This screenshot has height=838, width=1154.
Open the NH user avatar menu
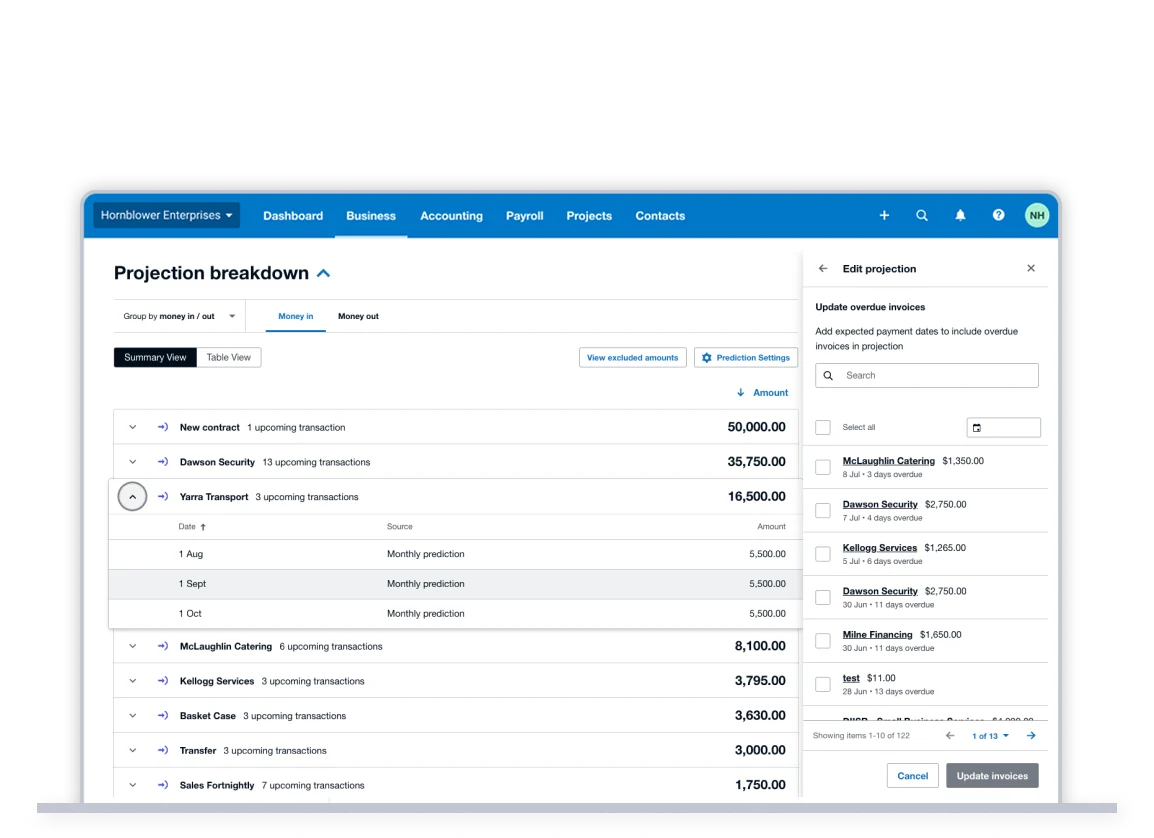[x=1037, y=216]
